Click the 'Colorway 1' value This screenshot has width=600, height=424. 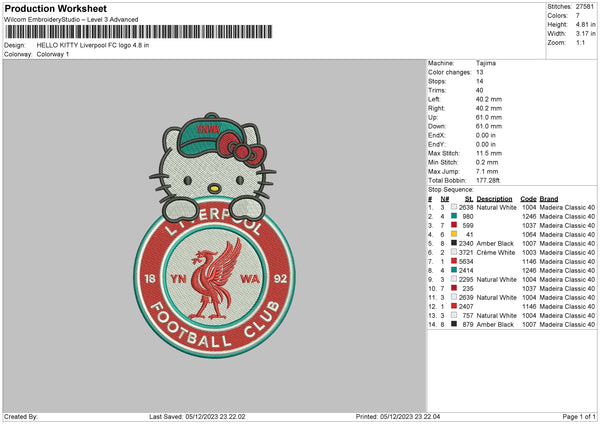pyautogui.click(x=53, y=54)
